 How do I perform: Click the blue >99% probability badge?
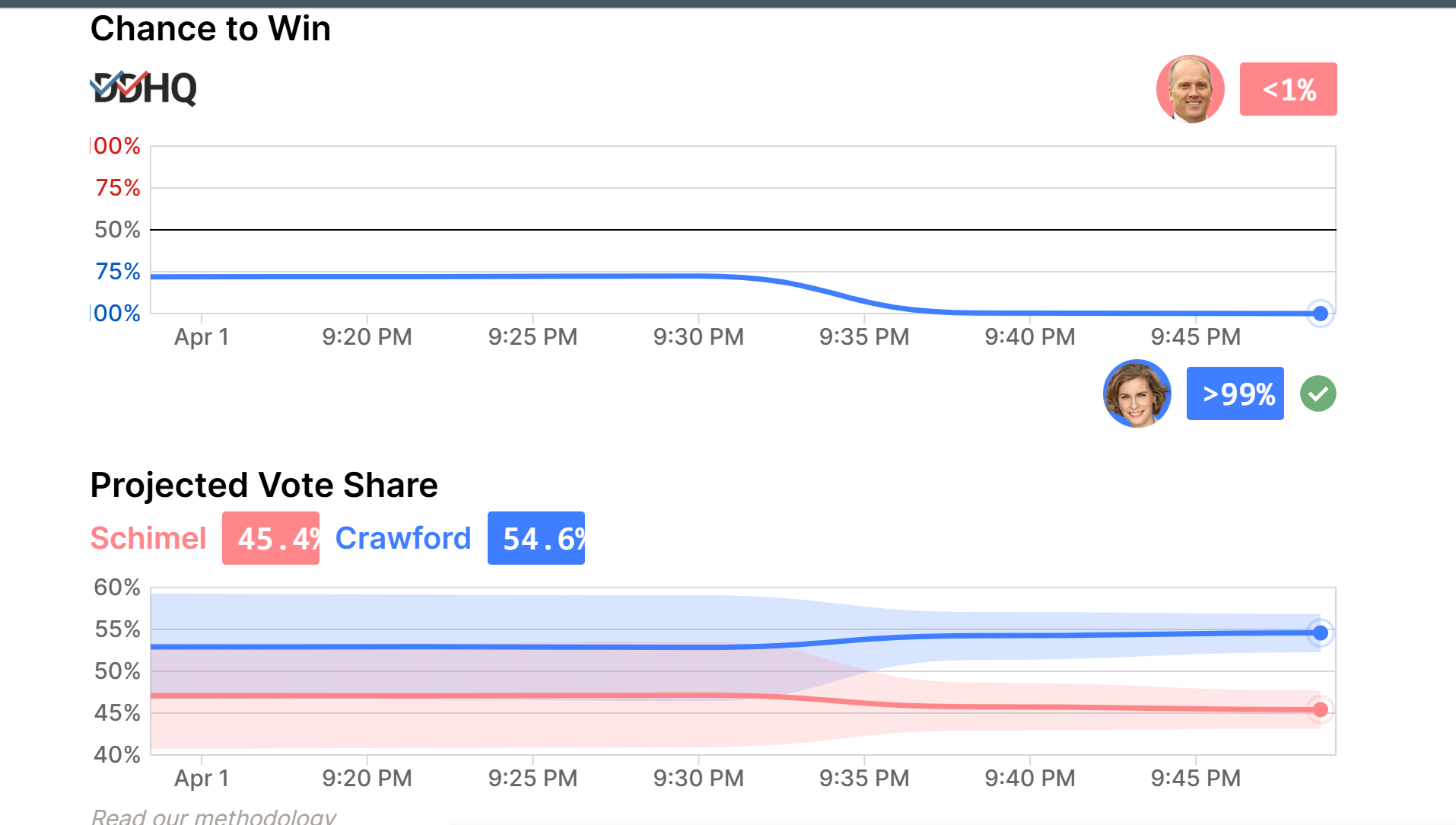(1235, 393)
